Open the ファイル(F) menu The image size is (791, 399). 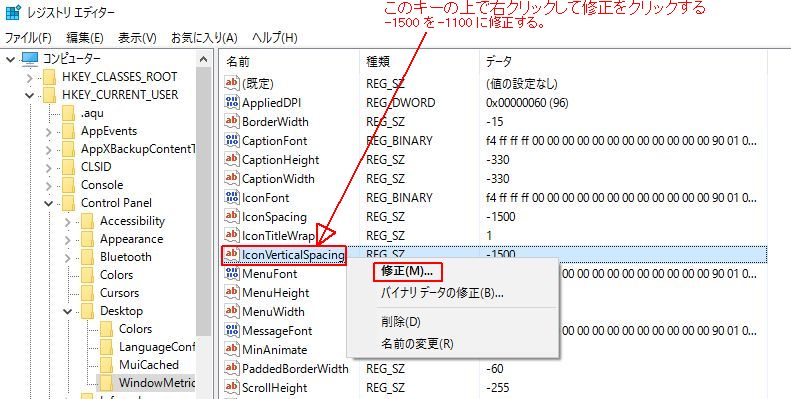pos(28,38)
